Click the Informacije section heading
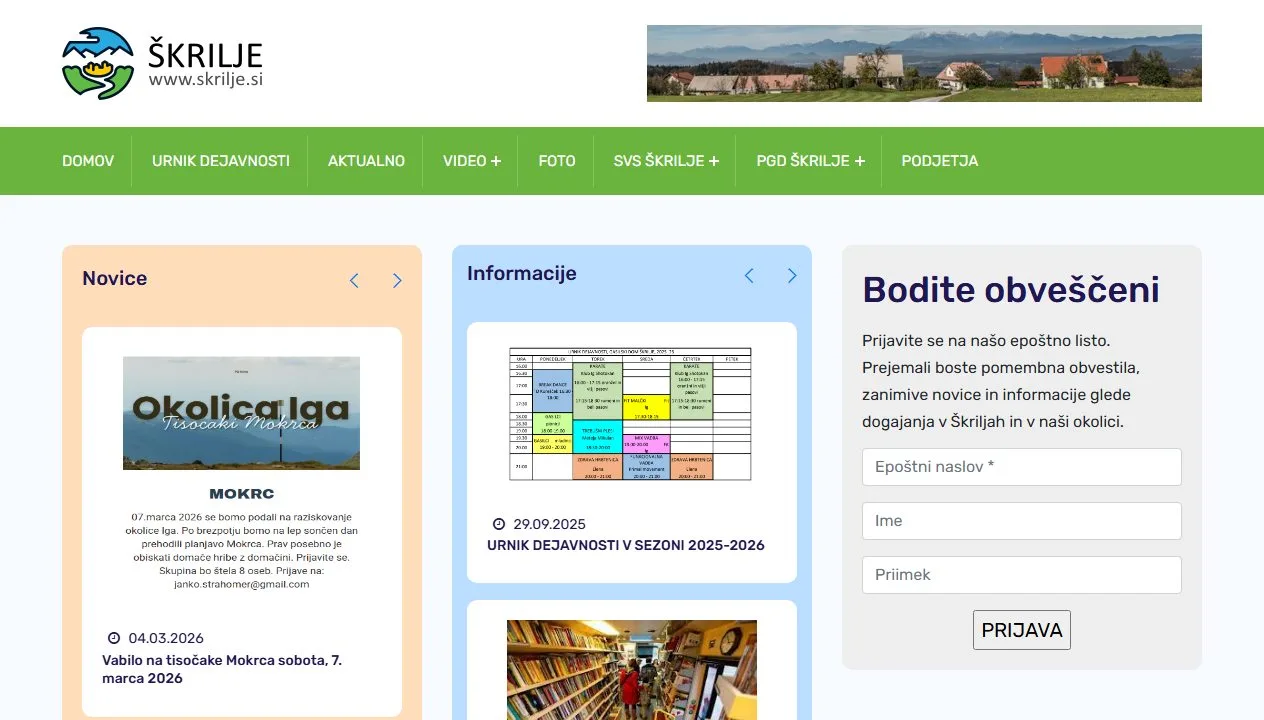1264x720 pixels. coord(522,274)
